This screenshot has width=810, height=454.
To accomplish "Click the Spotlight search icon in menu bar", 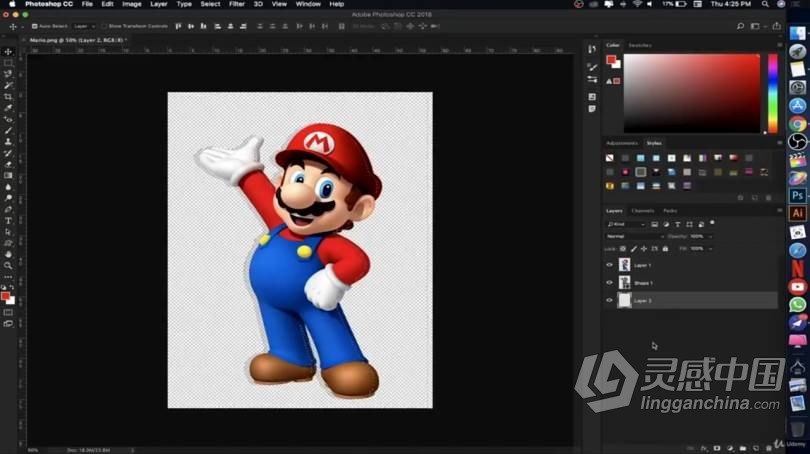I will click(x=765, y=4).
